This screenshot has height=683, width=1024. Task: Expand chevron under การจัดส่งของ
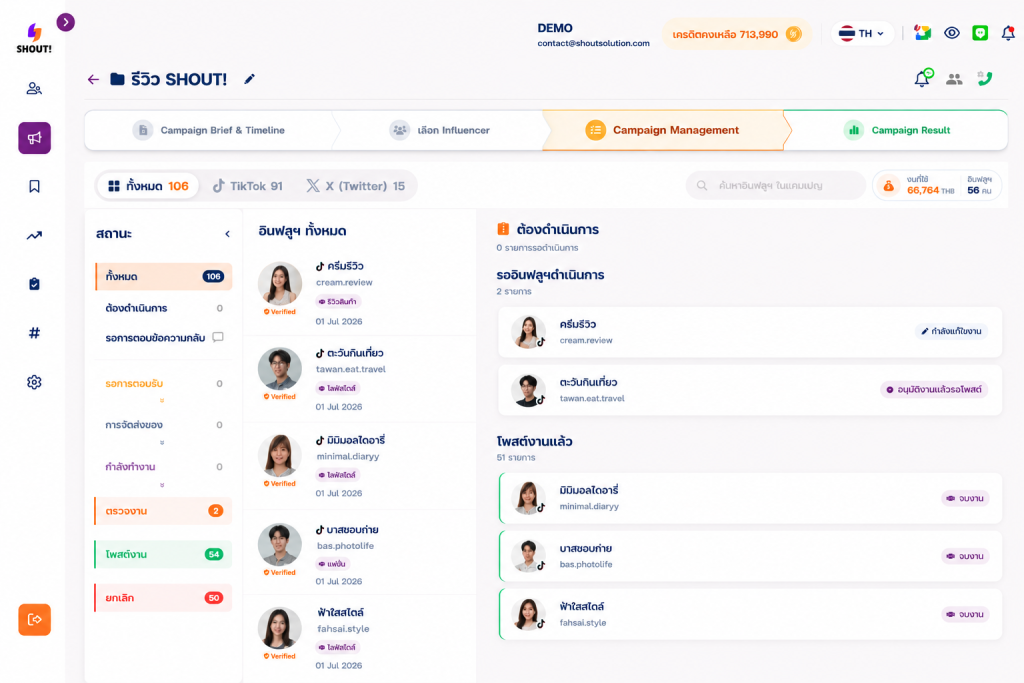pos(162,443)
